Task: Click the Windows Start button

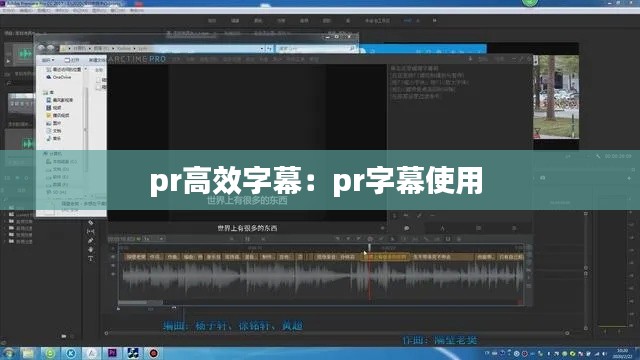Action: pos(8,353)
